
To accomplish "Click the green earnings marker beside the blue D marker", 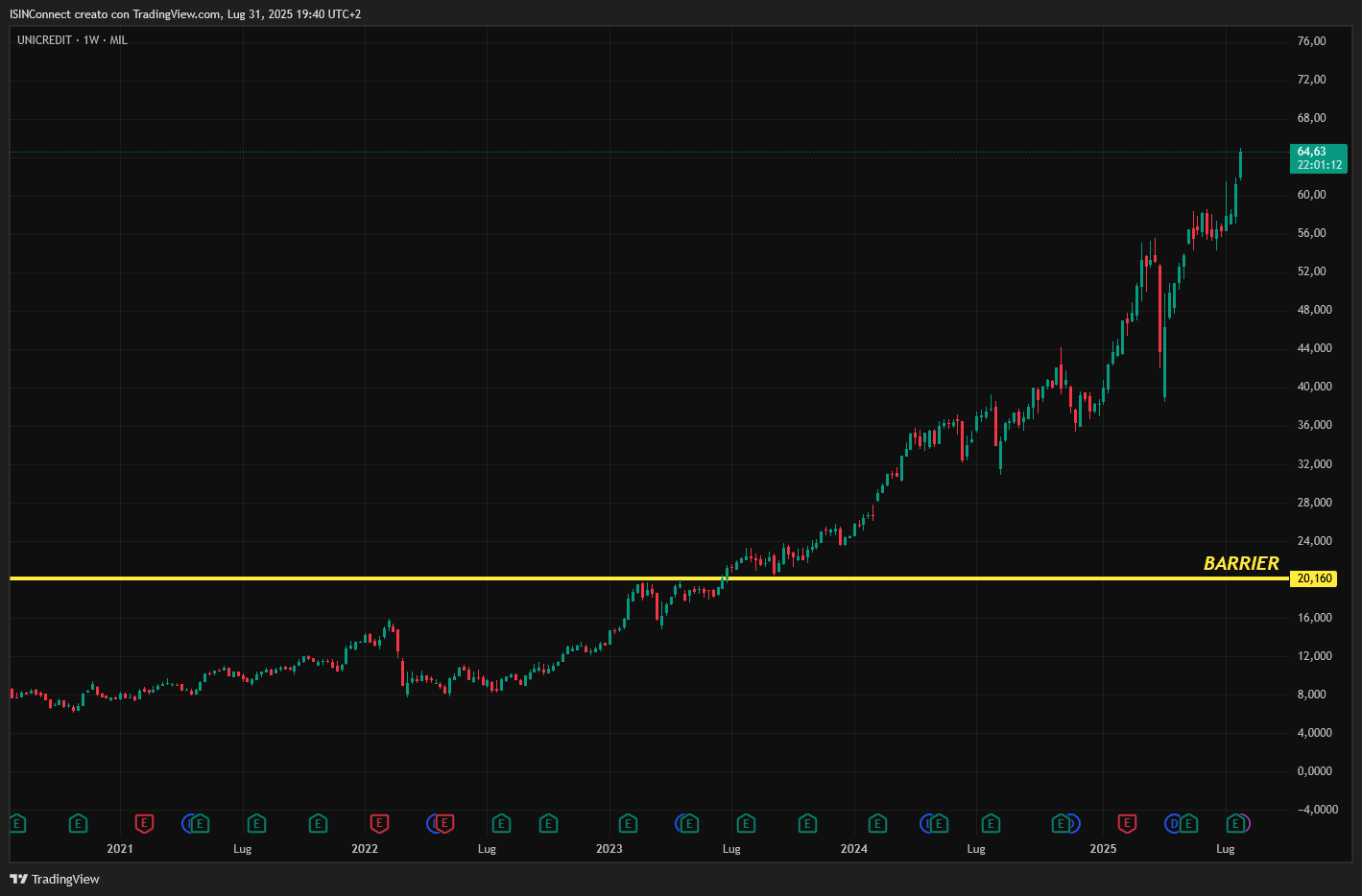I will 1188,823.
